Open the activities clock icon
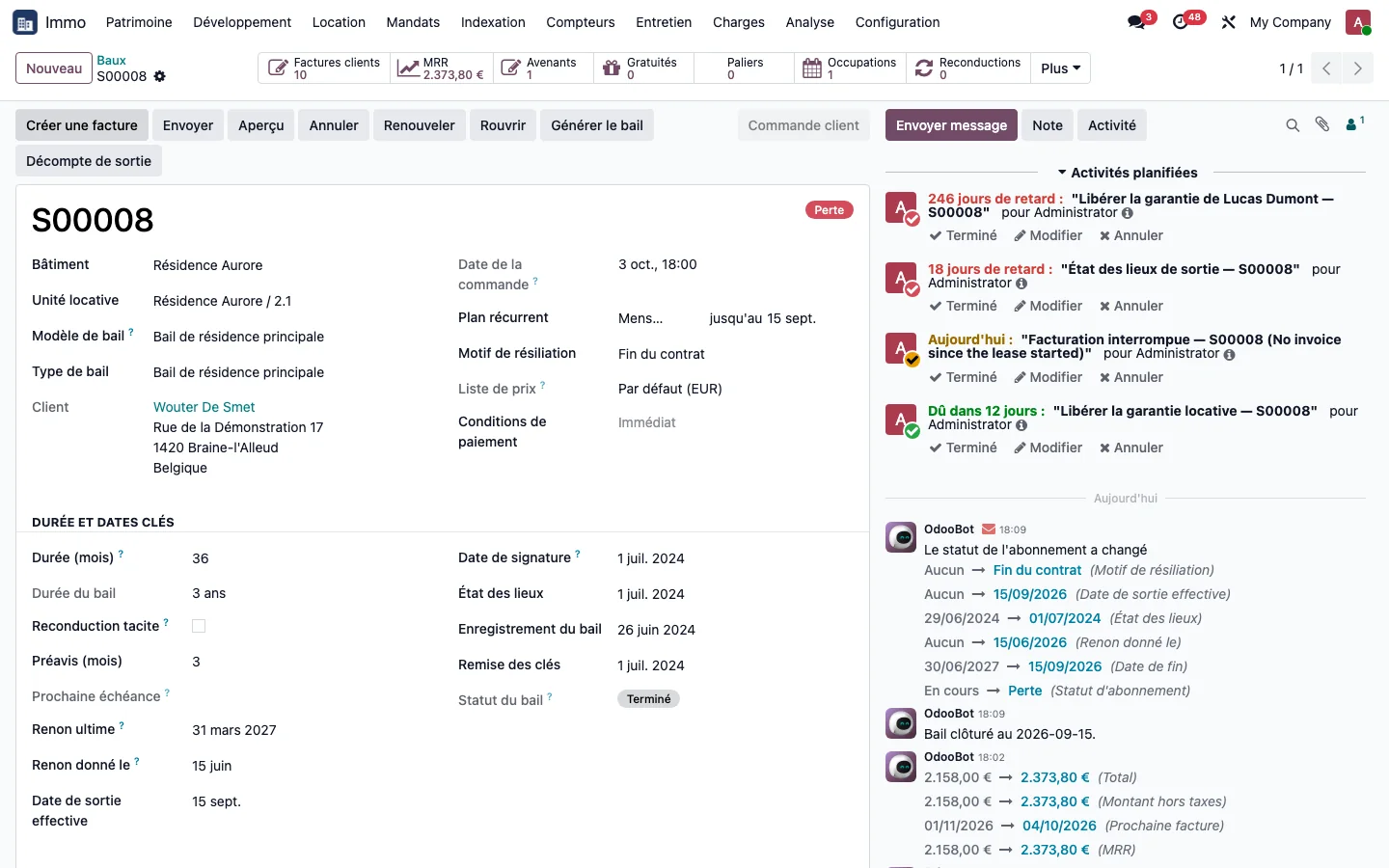 coord(1181,22)
